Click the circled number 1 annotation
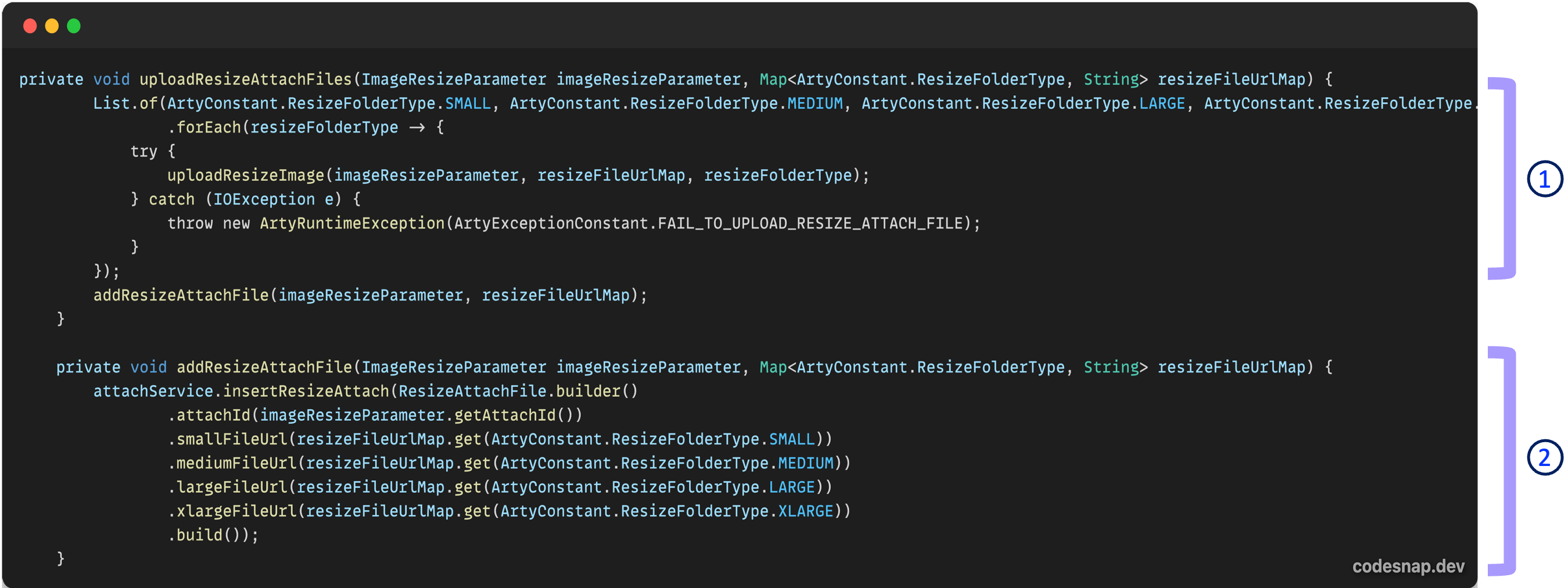 (x=1544, y=179)
